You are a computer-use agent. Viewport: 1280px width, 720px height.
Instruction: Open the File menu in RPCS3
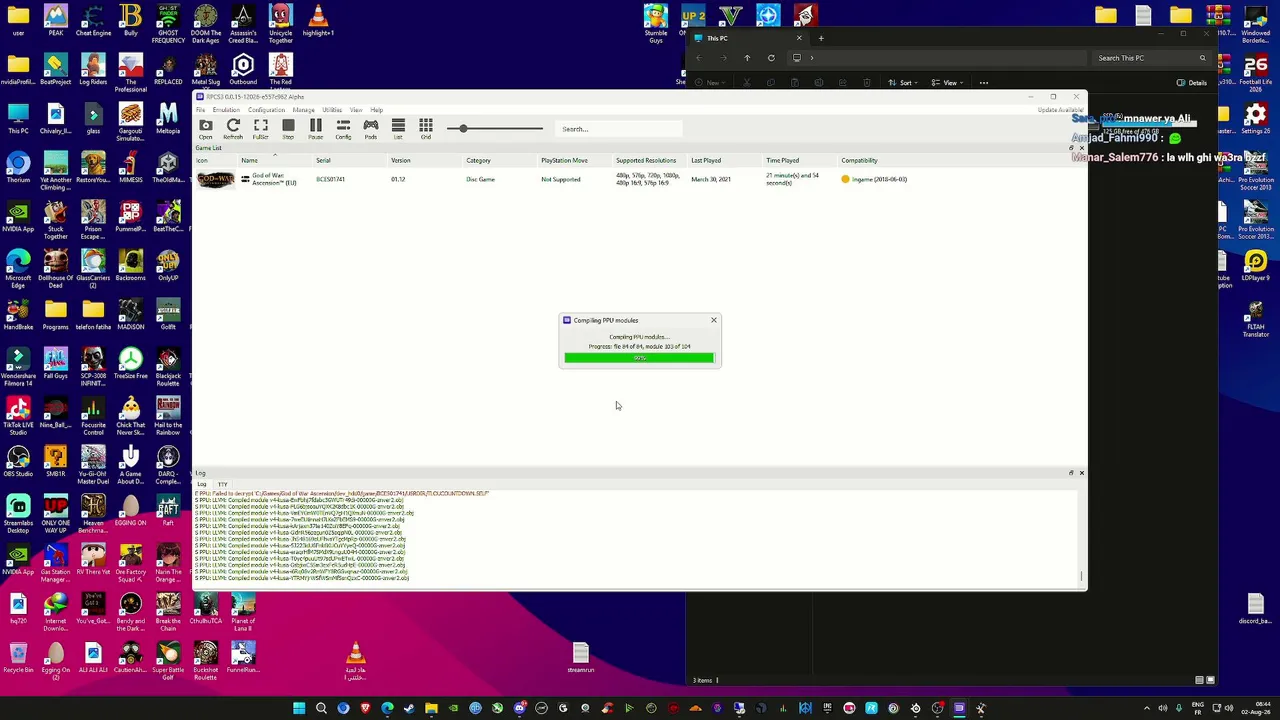point(200,110)
